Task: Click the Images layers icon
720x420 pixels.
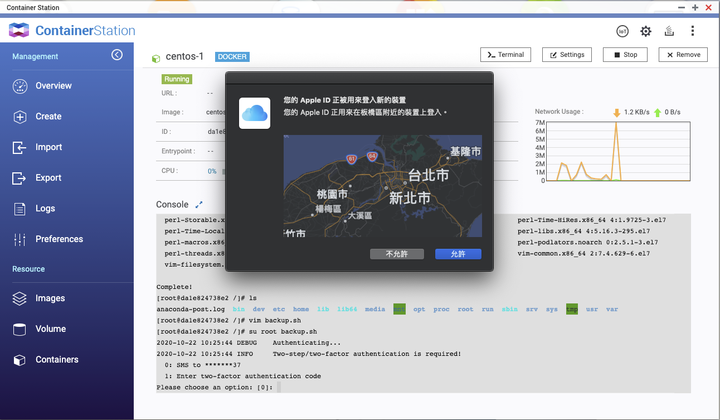Action: (19, 298)
